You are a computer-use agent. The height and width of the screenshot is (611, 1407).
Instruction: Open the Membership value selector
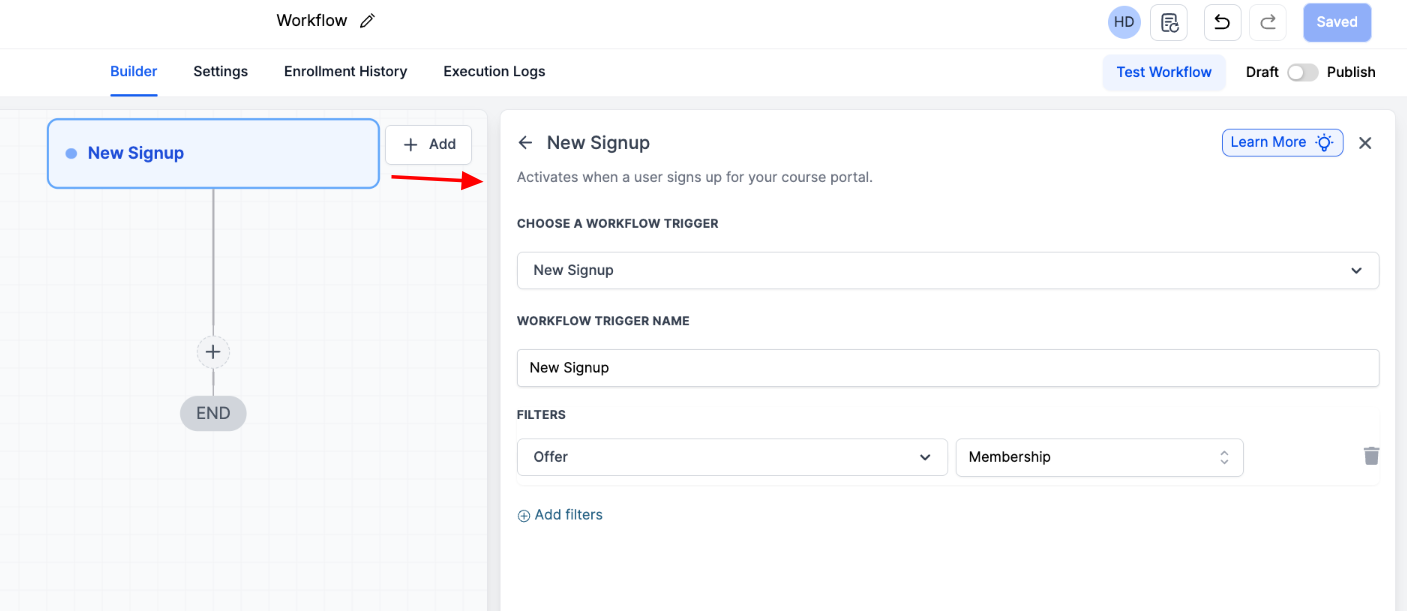1099,457
